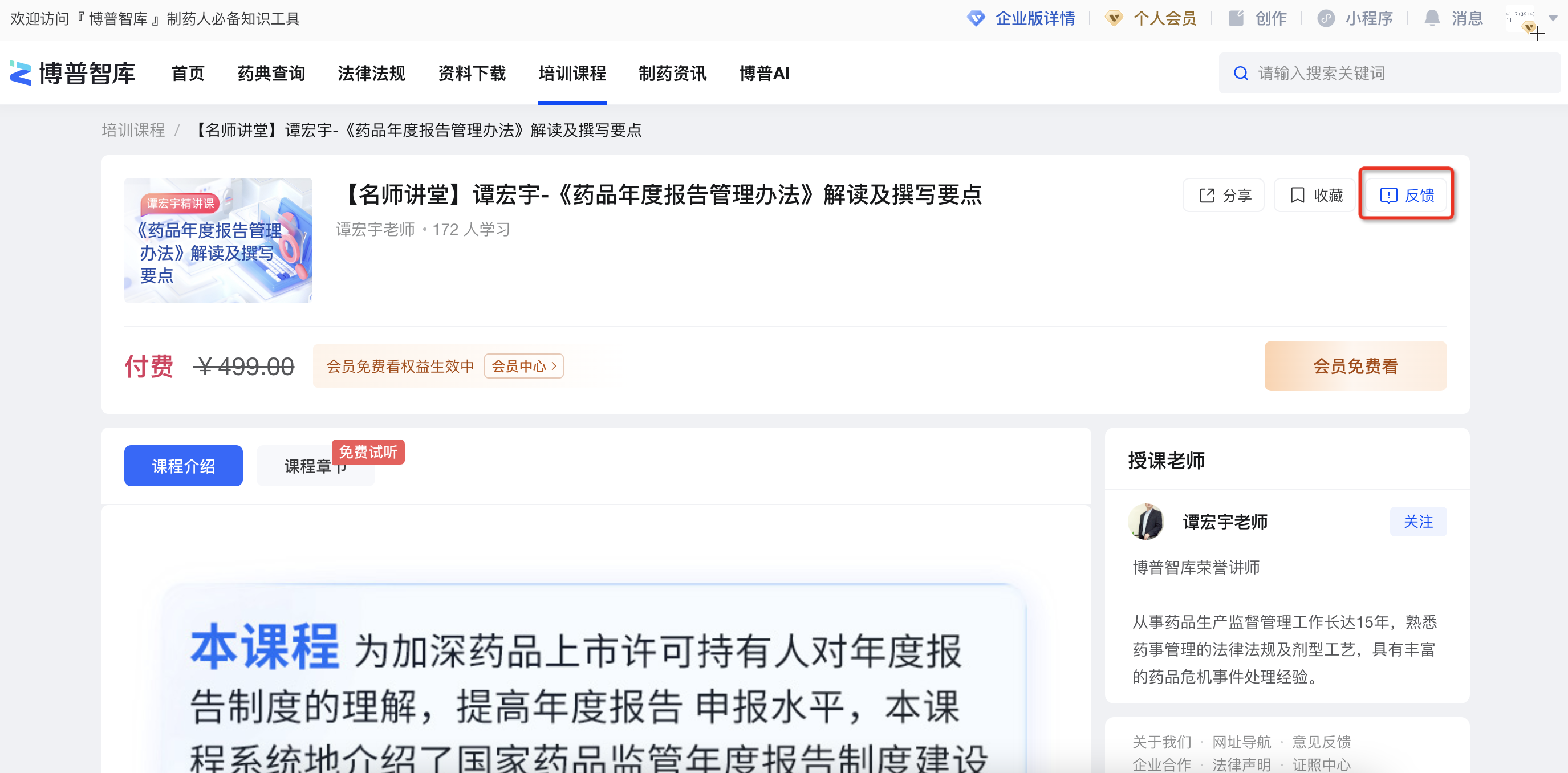Image resolution: width=1568 pixels, height=773 pixels.
Task: Go to 法律法规 section
Action: click(x=372, y=74)
